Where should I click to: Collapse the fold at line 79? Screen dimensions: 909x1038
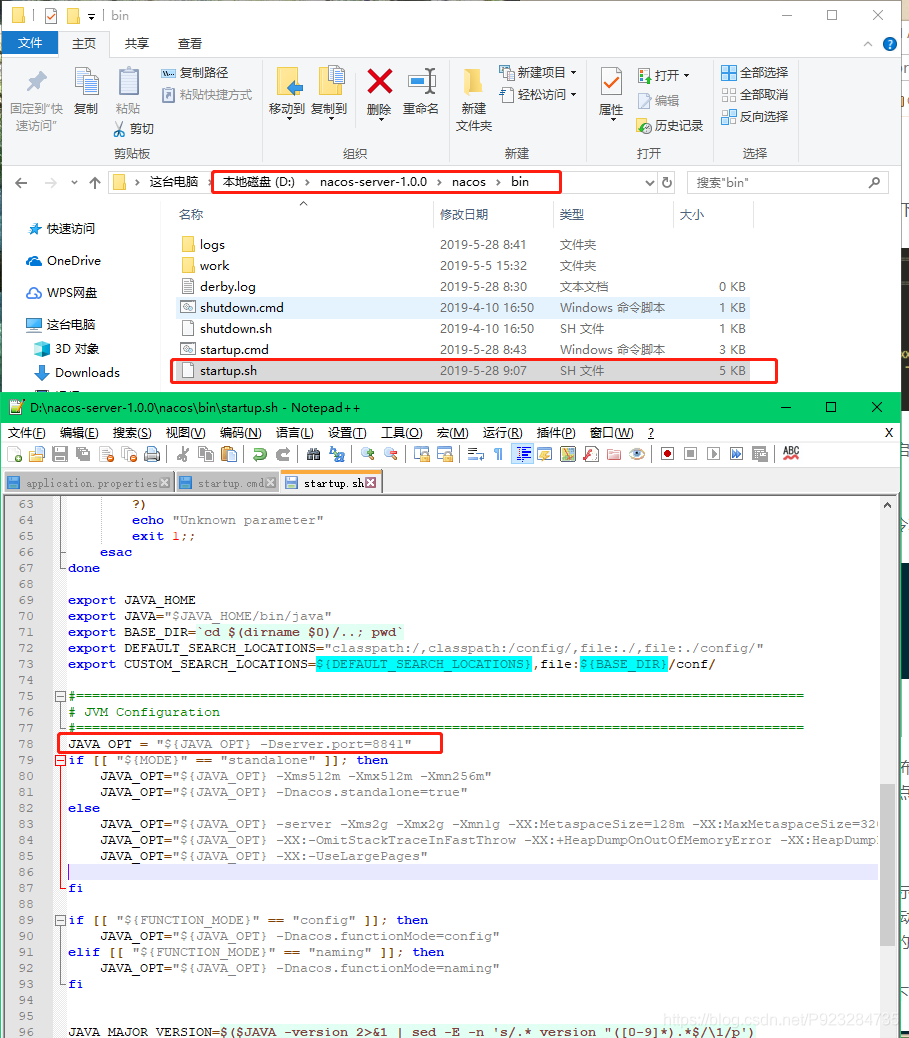pos(60,761)
